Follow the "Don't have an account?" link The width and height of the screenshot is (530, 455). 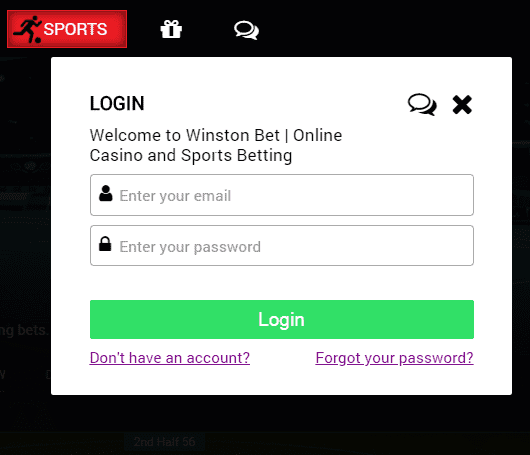click(x=170, y=358)
